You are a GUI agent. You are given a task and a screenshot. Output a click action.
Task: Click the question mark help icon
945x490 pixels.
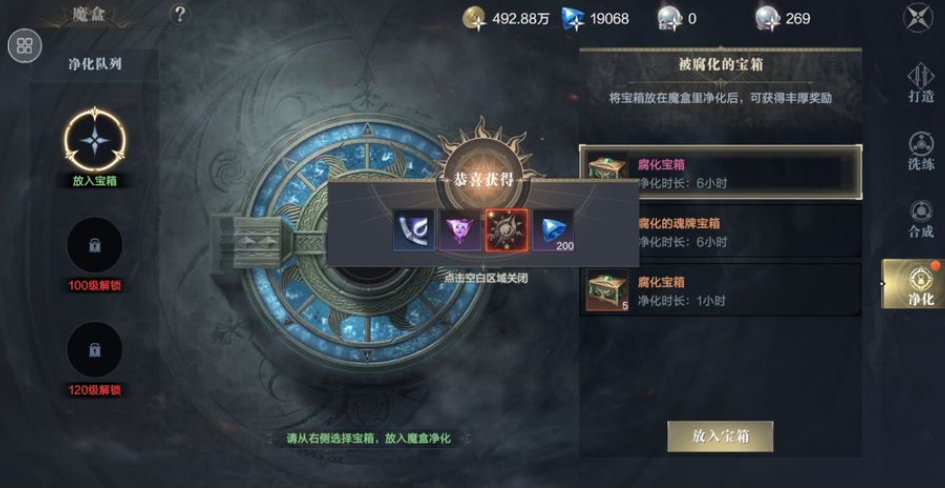180,14
